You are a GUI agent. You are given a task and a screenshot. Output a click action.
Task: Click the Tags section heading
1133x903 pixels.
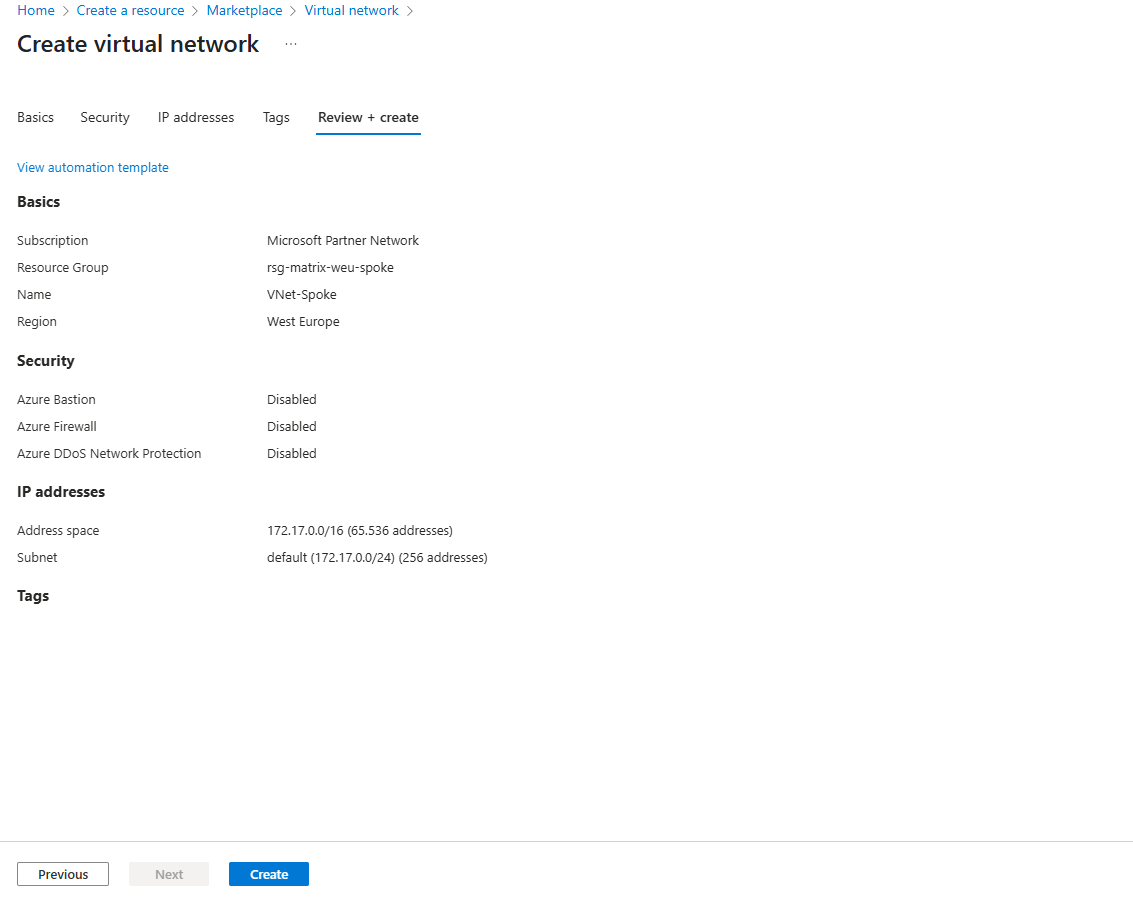coord(33,596)
